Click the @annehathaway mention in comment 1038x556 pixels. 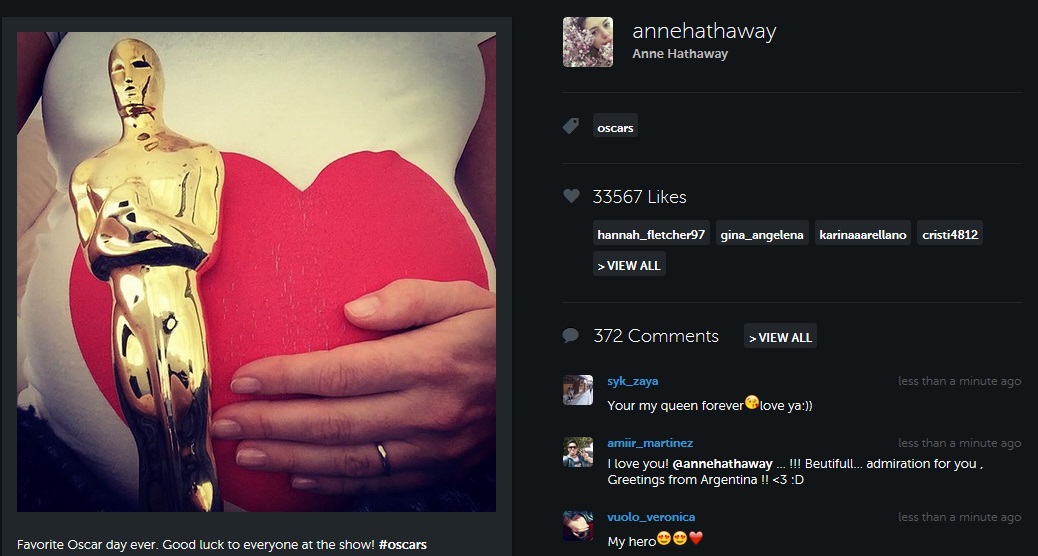(x=722, y=463)
